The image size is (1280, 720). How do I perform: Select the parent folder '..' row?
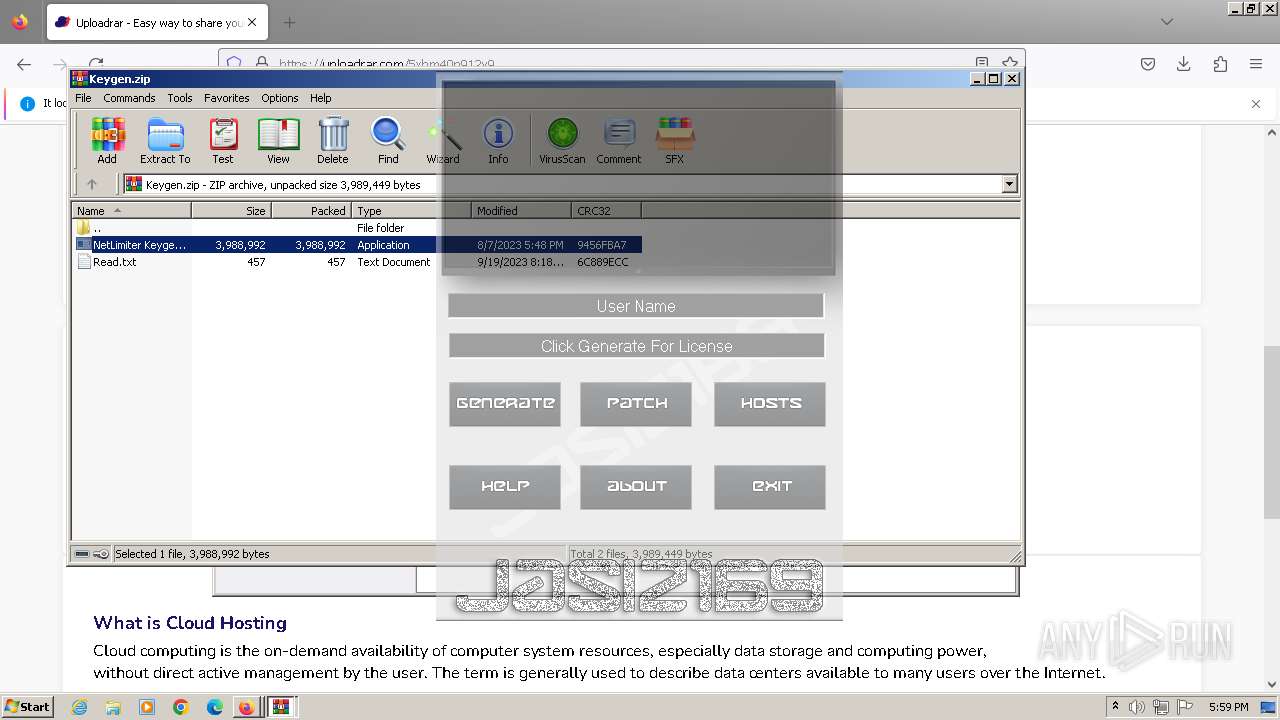358,228
